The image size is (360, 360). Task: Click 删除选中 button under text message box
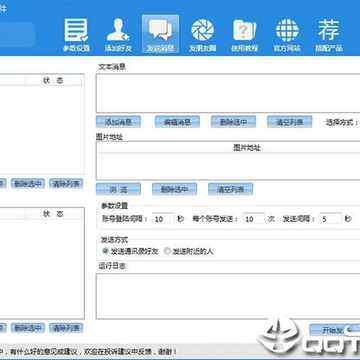click(x=233, y=122)
